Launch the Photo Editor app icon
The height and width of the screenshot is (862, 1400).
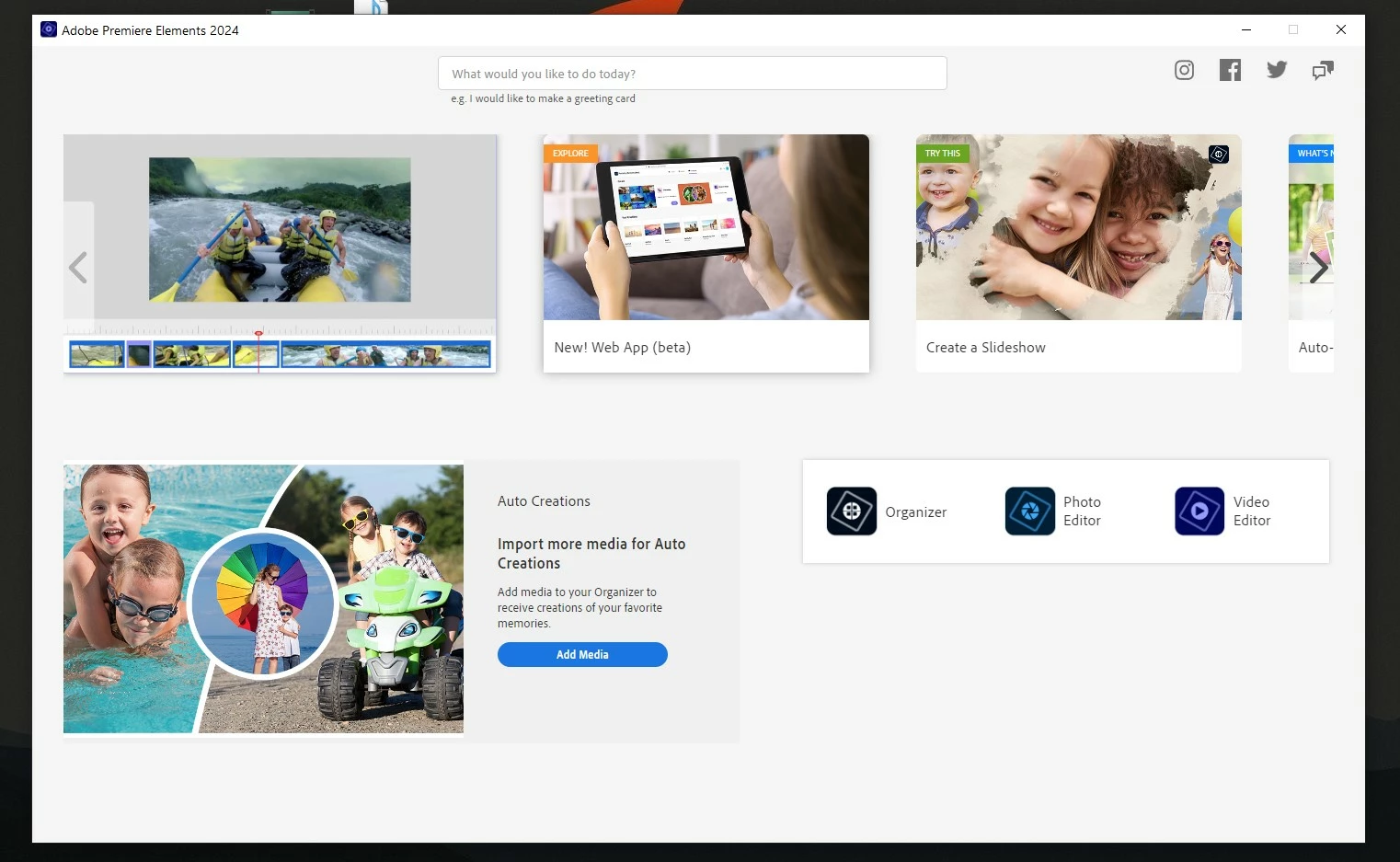pos(1029,511)
